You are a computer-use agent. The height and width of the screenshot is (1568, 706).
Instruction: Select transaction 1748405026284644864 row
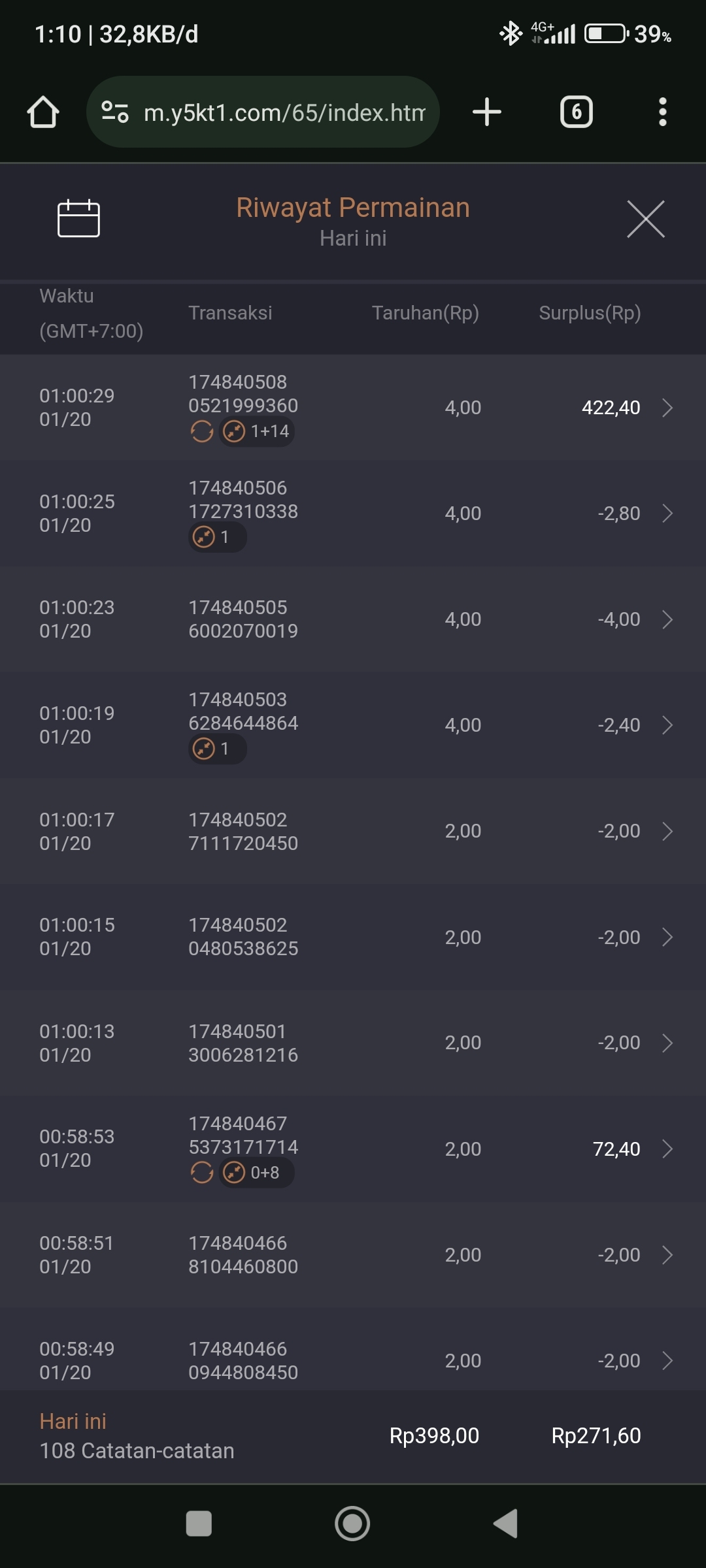coord(353,725)
